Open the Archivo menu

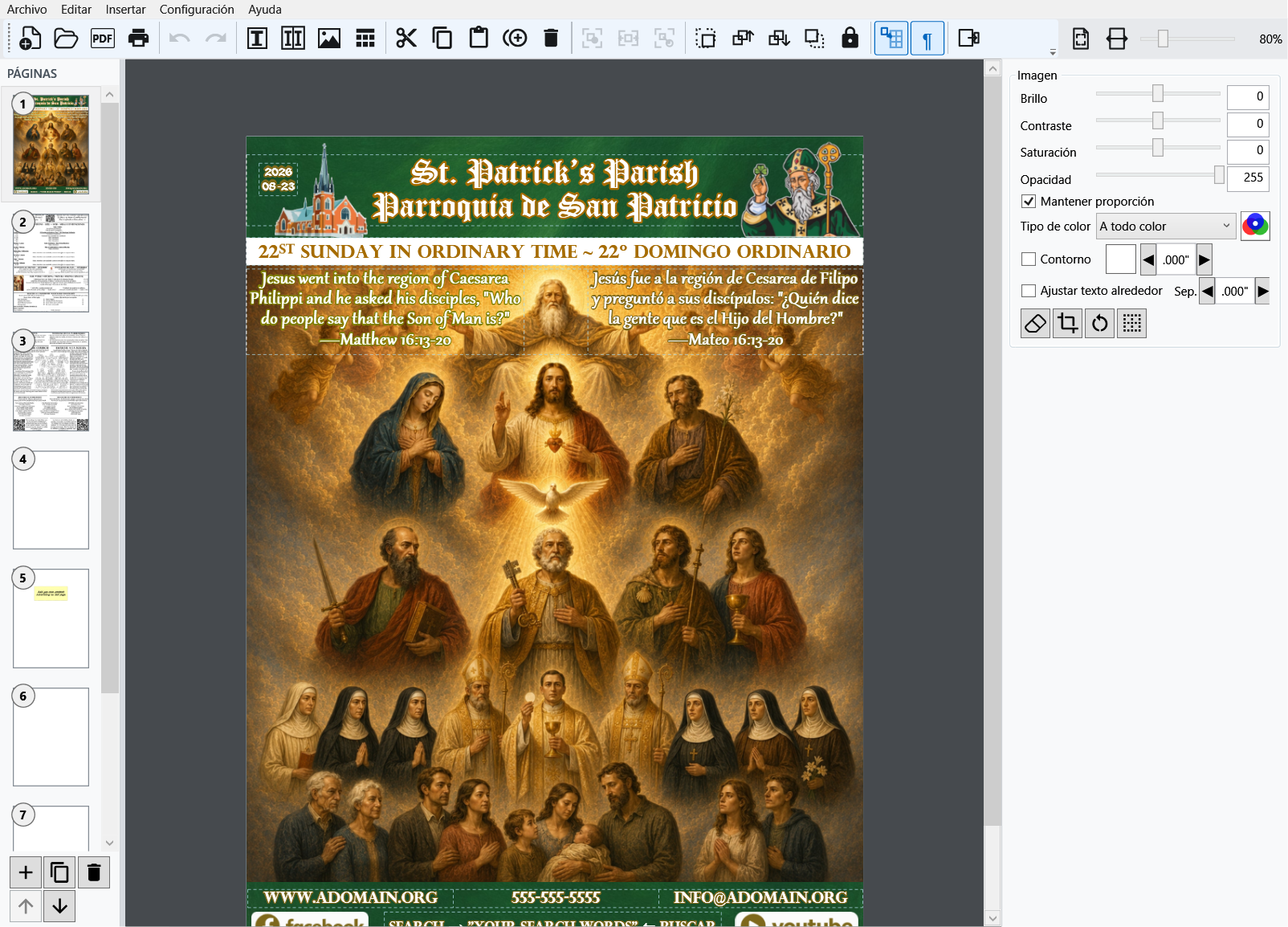click(26, 10)
